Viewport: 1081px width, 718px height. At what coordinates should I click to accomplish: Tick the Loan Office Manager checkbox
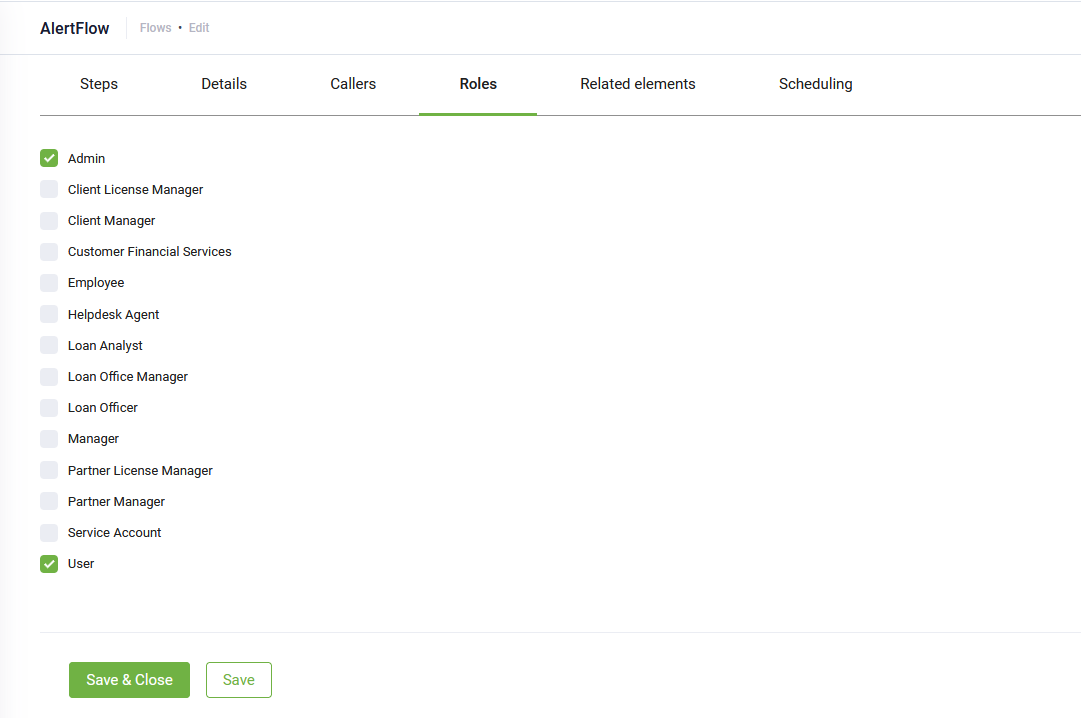pos(49,377)
